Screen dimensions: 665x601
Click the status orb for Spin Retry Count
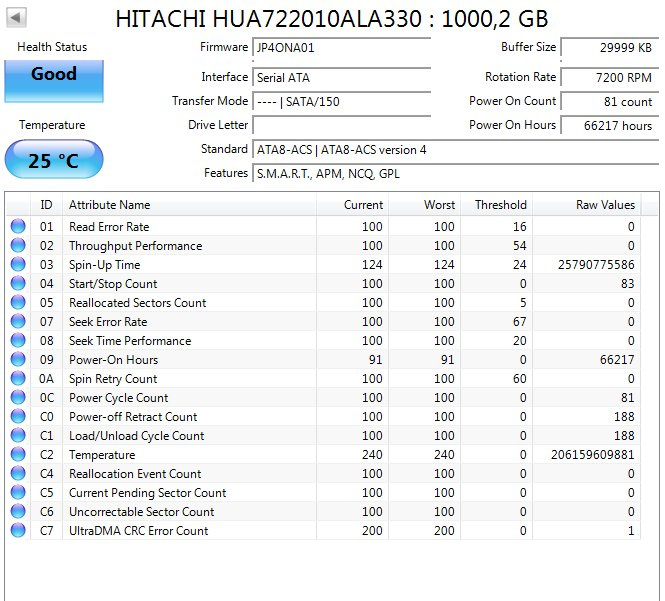tap(18, 378)
